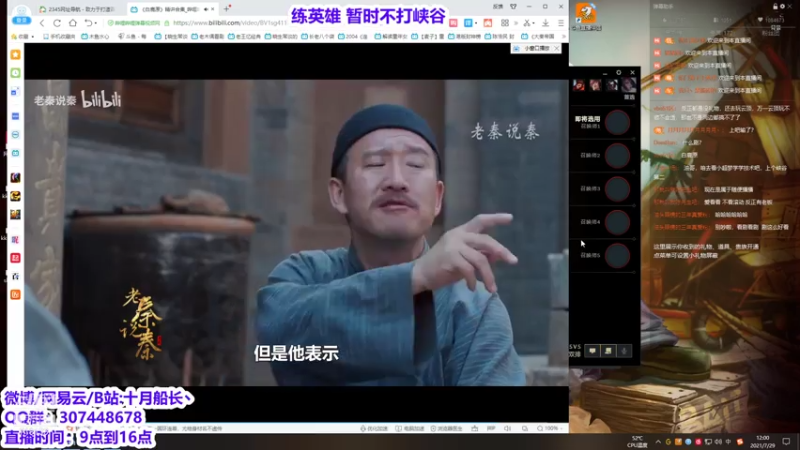
Task: Click the bilibili video player frame
Action: point(296,232)
